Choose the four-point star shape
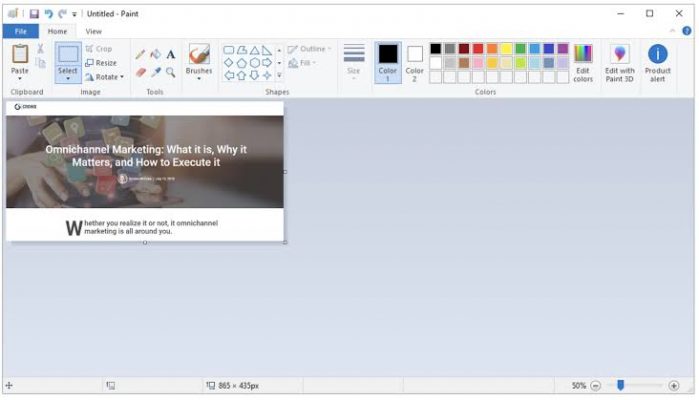This screenshot has width=699, height=400. tap(267, 75)
